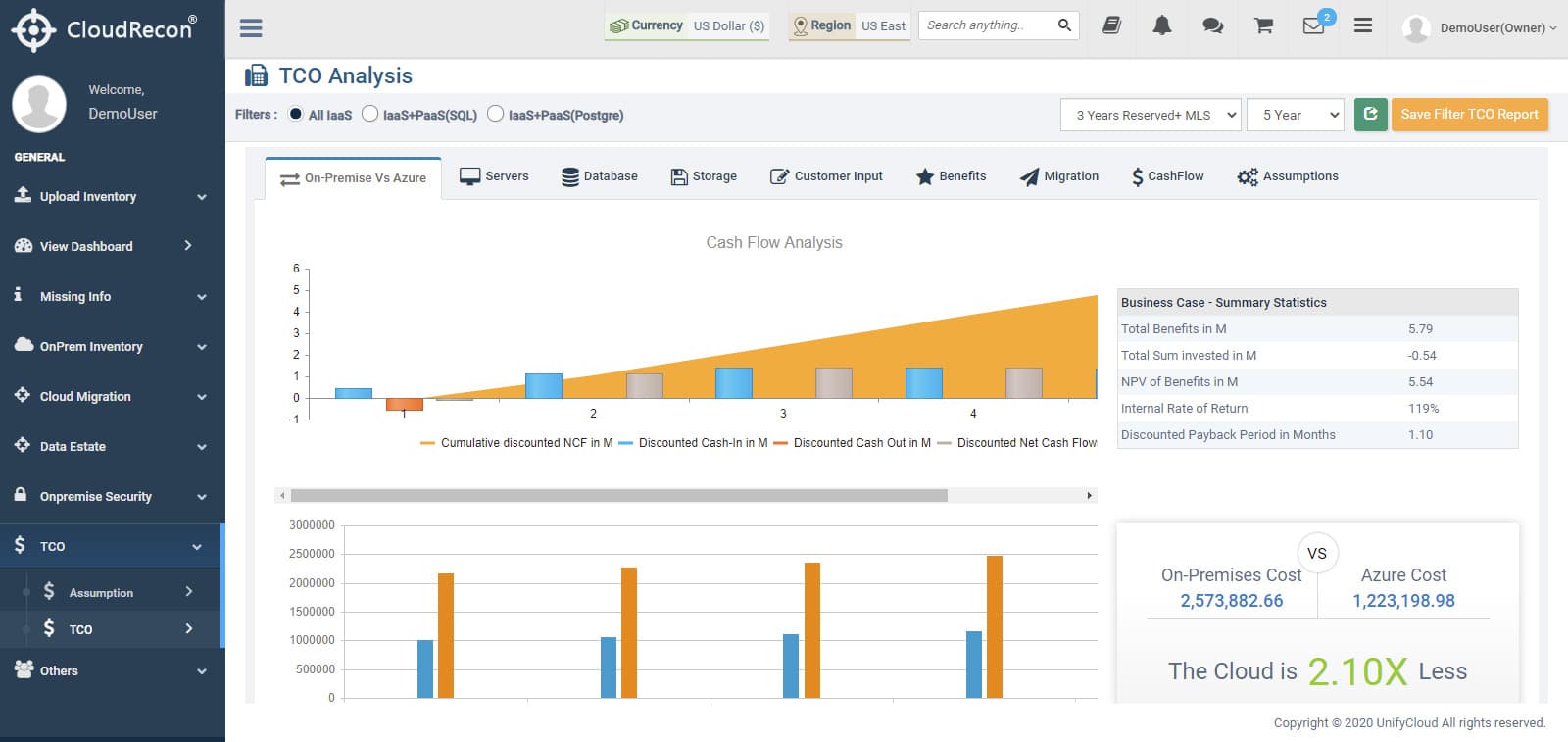Expand the Missing Info sidebar section

(x=112, y=296)
